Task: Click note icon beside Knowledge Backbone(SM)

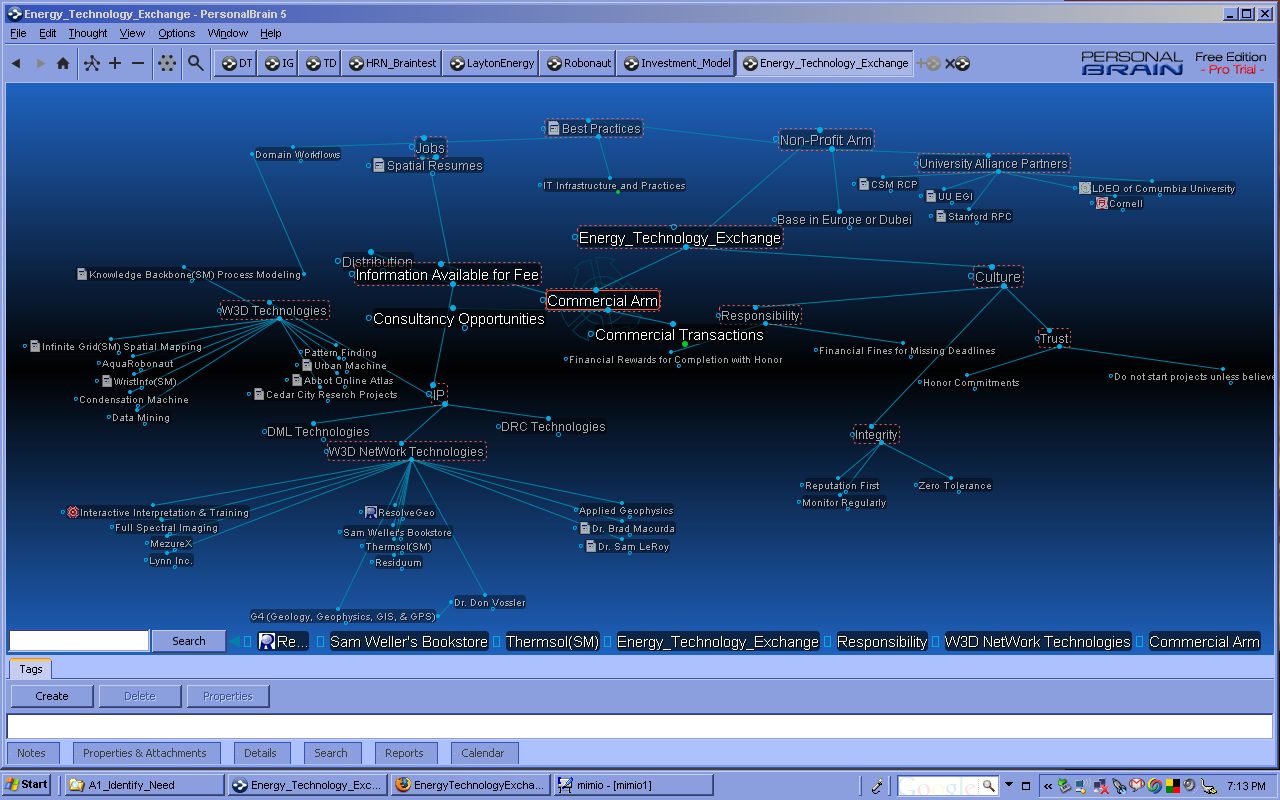Action: [82, 274]
